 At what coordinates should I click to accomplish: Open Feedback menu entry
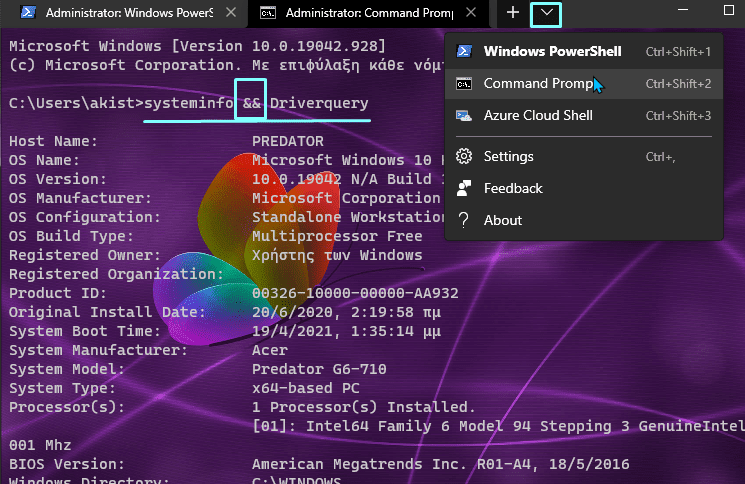click(x=584, y=189)
